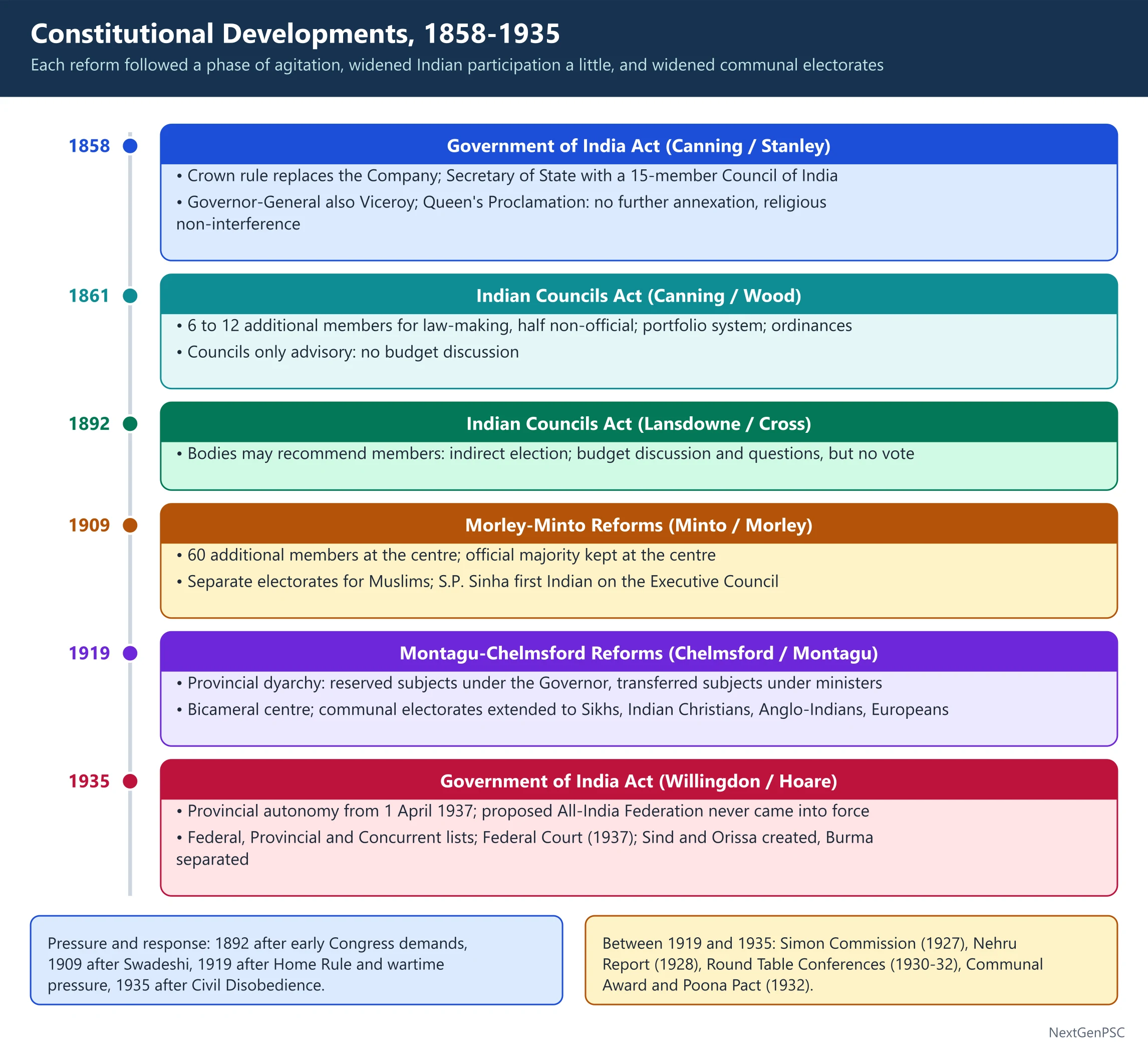Image resolution: width=1148 pixels, height=1051 pixels.
Task: Click the 'Bicameral centre' bullet
Action: [x=562, y=710]
